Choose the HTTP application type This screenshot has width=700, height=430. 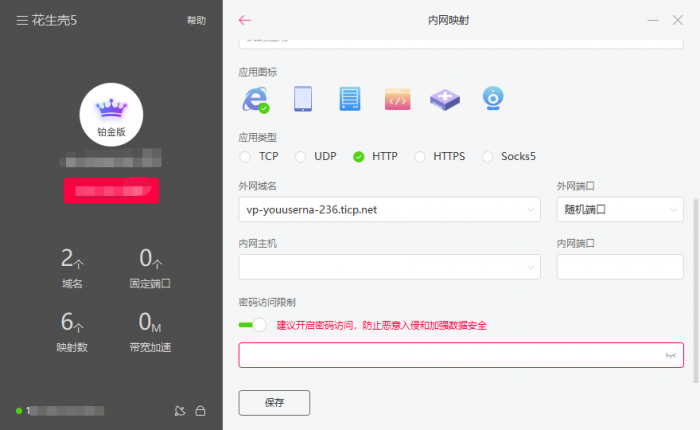tap(358, 157)
